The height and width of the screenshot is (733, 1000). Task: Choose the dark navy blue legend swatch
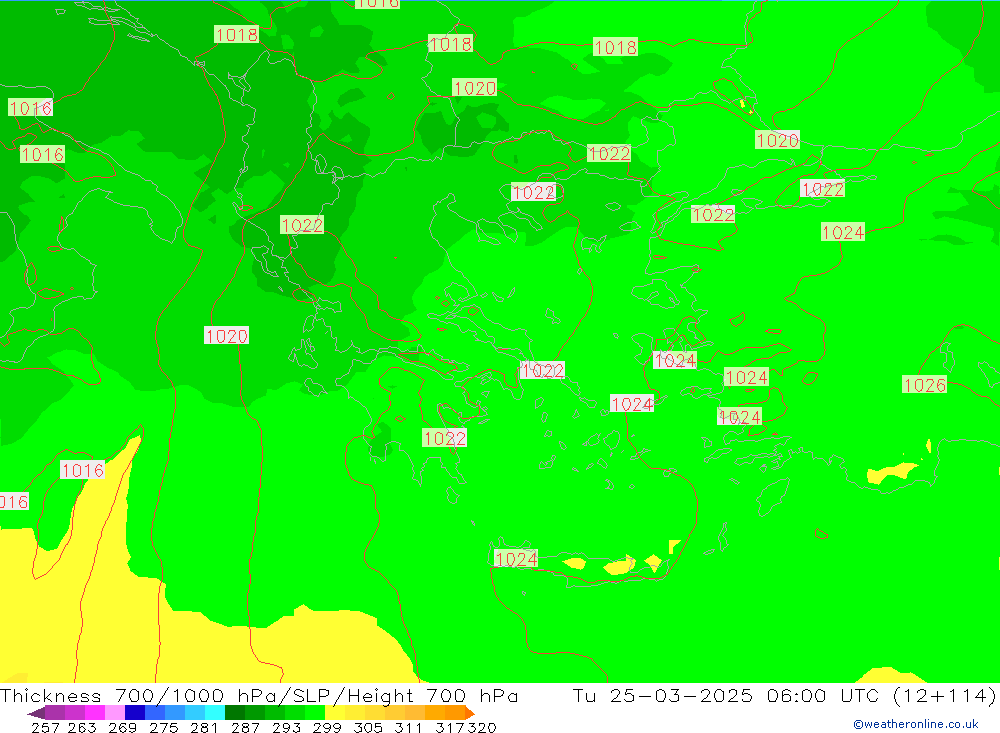click(135, 713)
